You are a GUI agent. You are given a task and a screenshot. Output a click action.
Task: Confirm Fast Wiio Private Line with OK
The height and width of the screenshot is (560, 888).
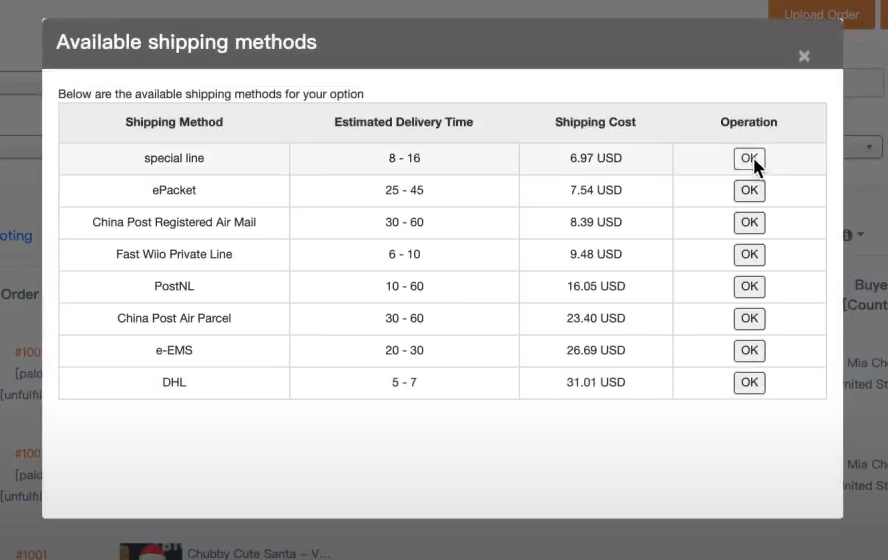pos(749,254)
